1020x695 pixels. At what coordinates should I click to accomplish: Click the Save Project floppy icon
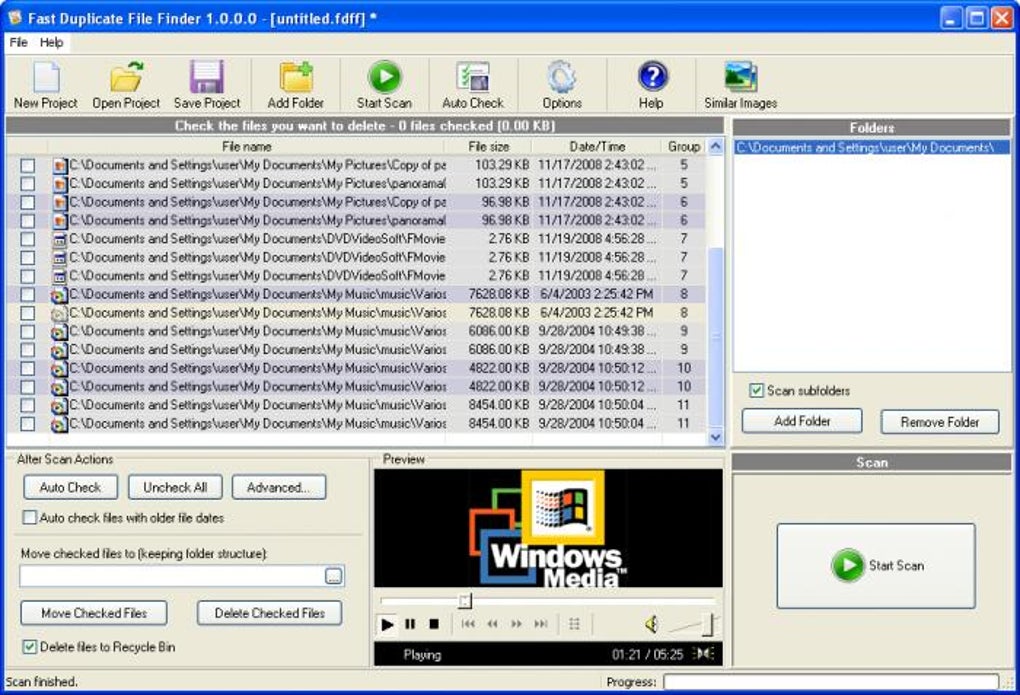[207, 77]
